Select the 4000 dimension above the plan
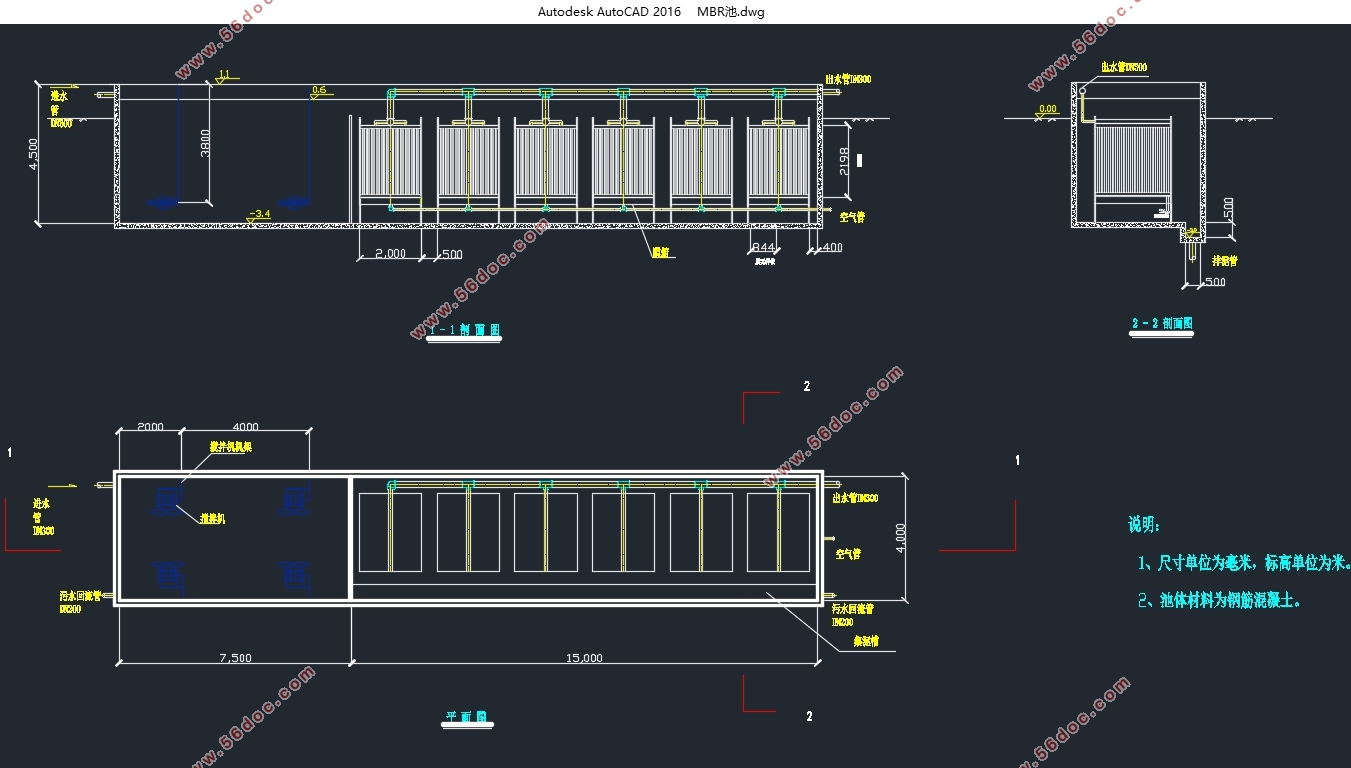This screenshot has width=1351, height=768. 244,426
